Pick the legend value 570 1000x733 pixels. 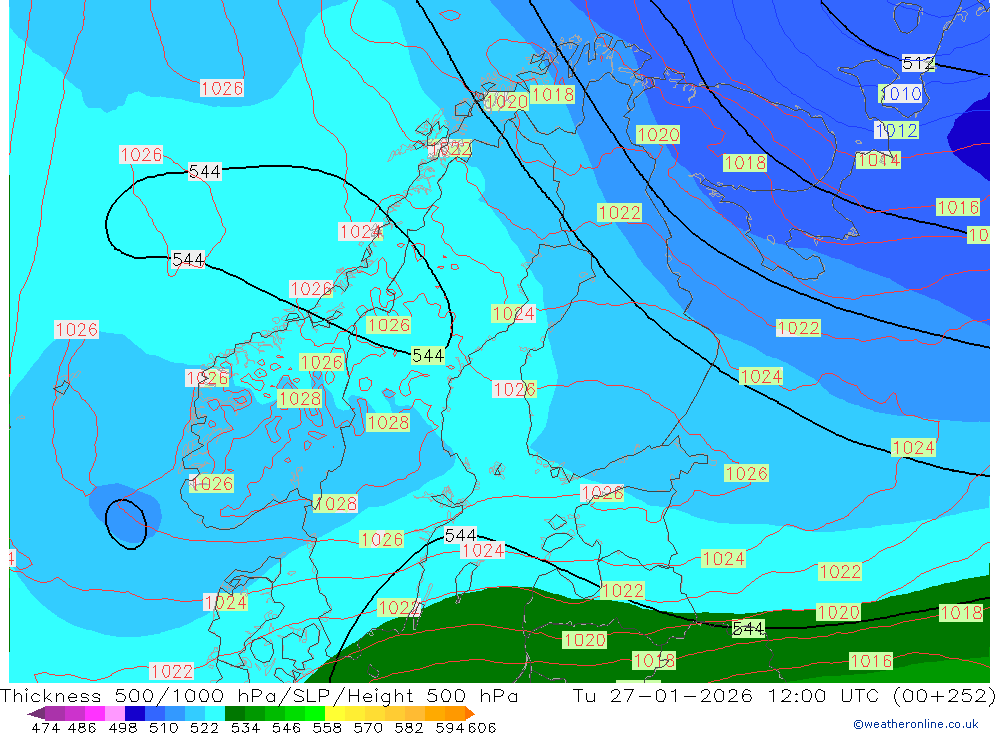point(368,727)
